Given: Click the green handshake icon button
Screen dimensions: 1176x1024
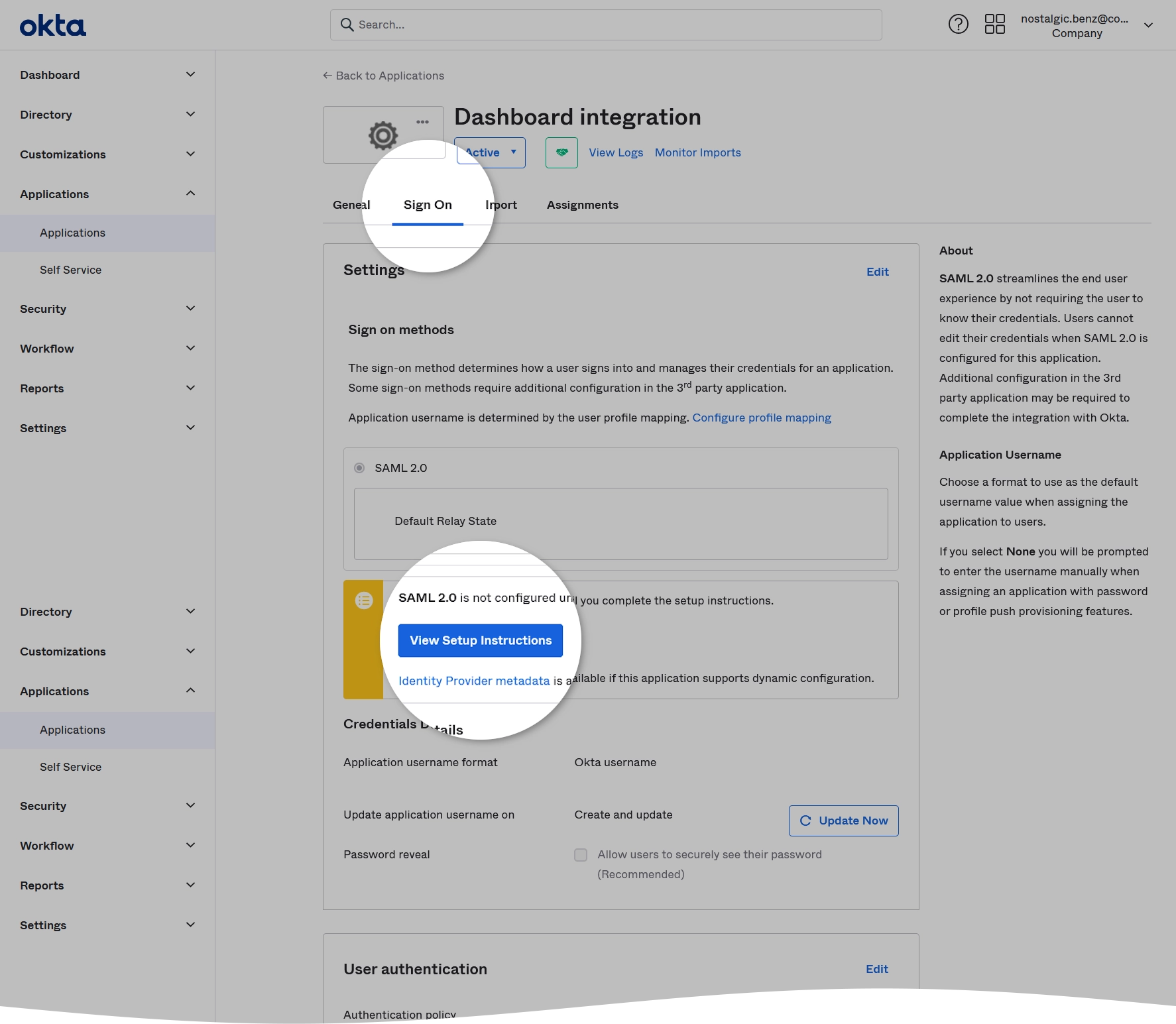Looking at the screenshot, I should (561, 152).
